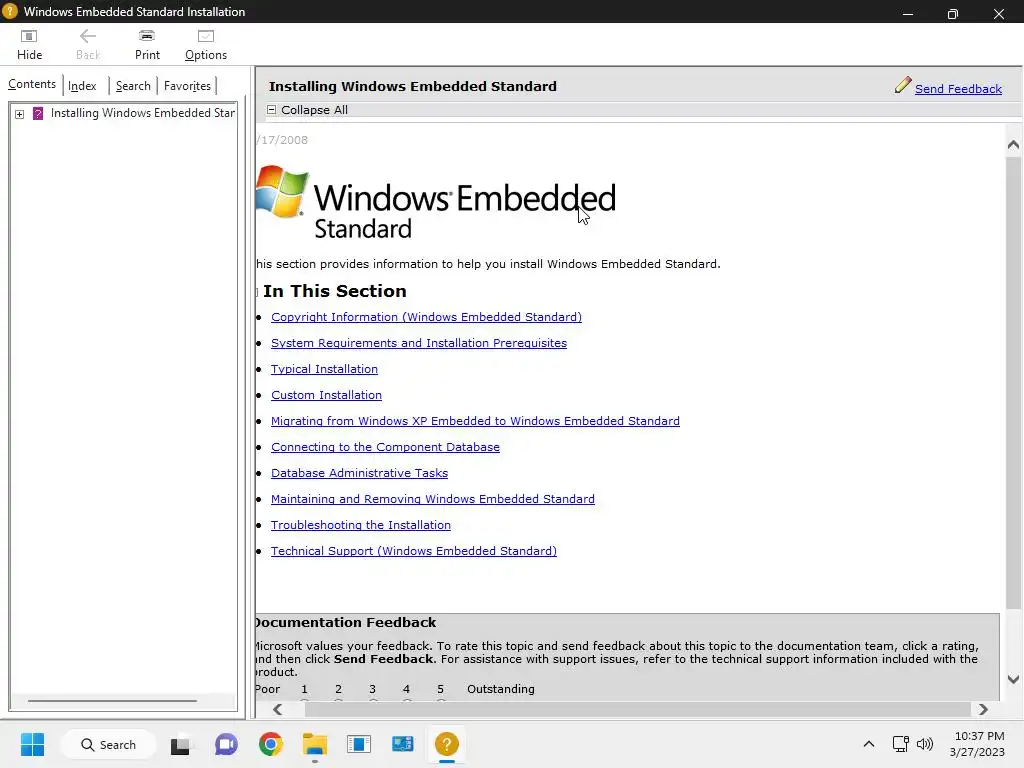The image size is (1024, 768).
Task: Click the Windows Embedded Standard logo
Action: [x=436, y=202]
